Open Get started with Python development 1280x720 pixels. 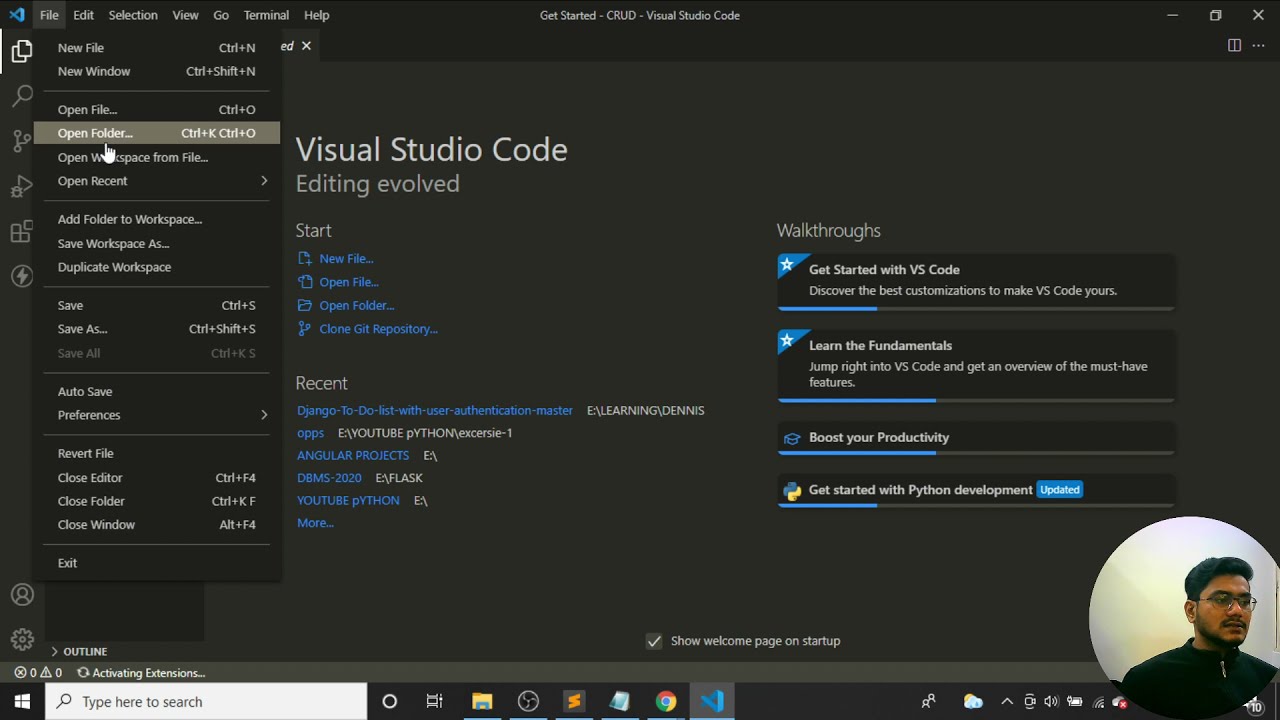(x=976, y=491)
